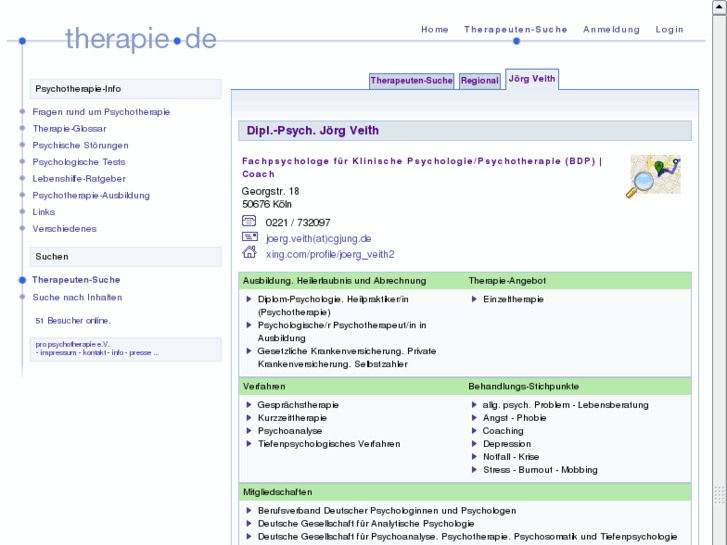Image resolution: width=727 pixels, height=545 pixels.
Task: Click the arrow bullet beside Diplom-Psychologie entry
Action: click(249, 299)
